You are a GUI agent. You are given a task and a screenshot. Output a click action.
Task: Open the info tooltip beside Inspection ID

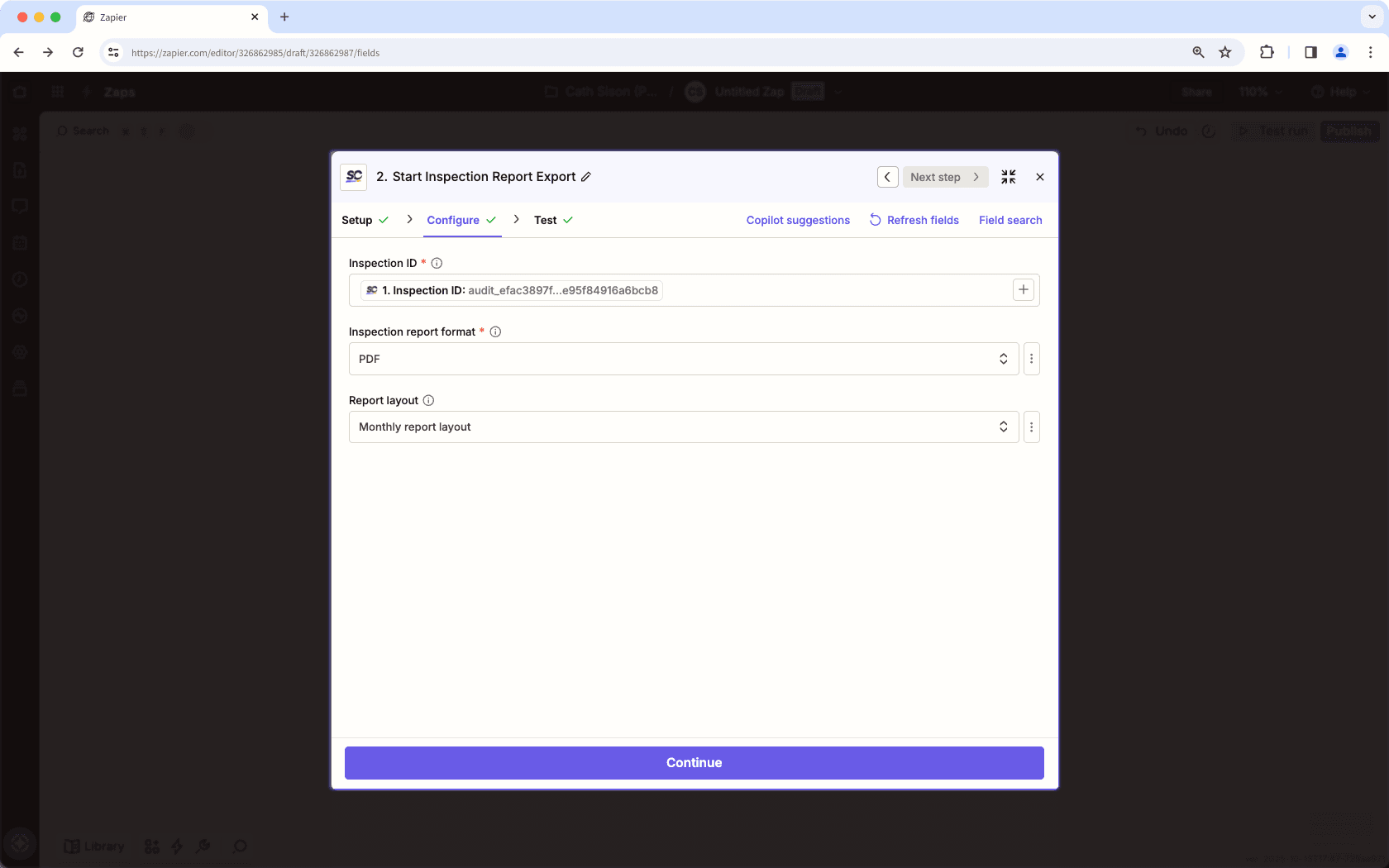tap(436, 263)
